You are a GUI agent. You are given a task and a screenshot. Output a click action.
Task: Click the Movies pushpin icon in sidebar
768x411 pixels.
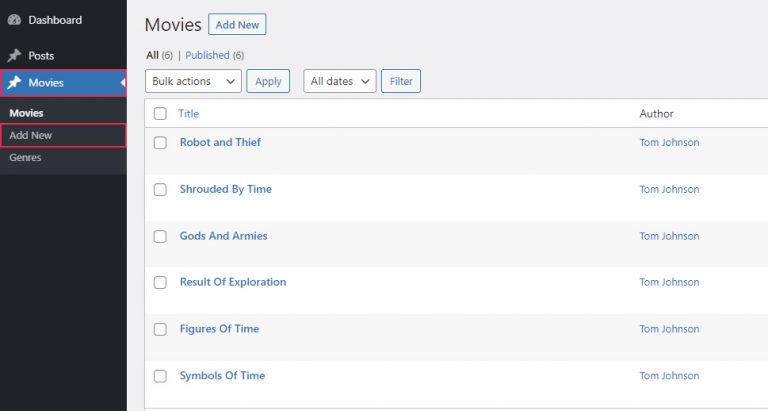click(x=14, y=83)
